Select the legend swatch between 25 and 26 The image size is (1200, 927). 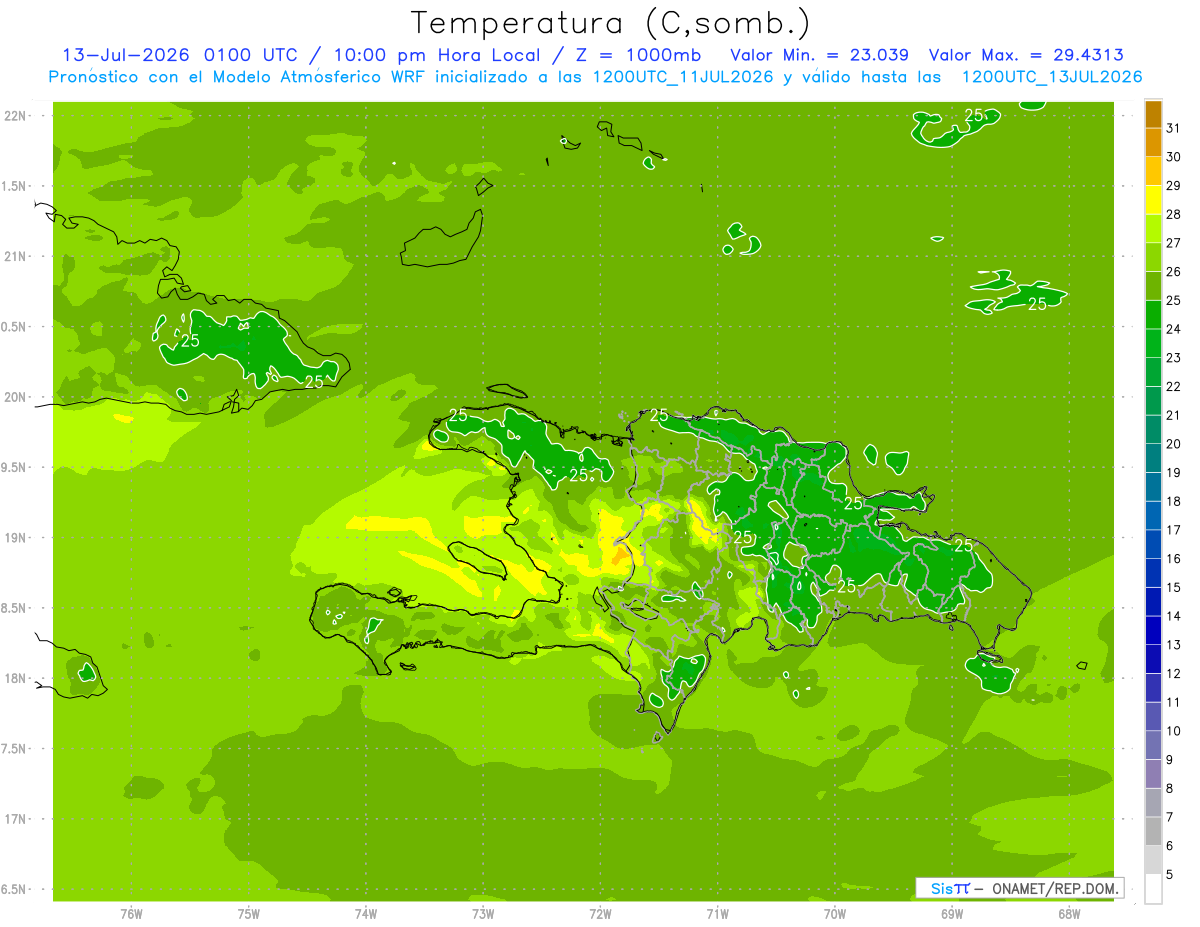click(x=1153, y=287)
